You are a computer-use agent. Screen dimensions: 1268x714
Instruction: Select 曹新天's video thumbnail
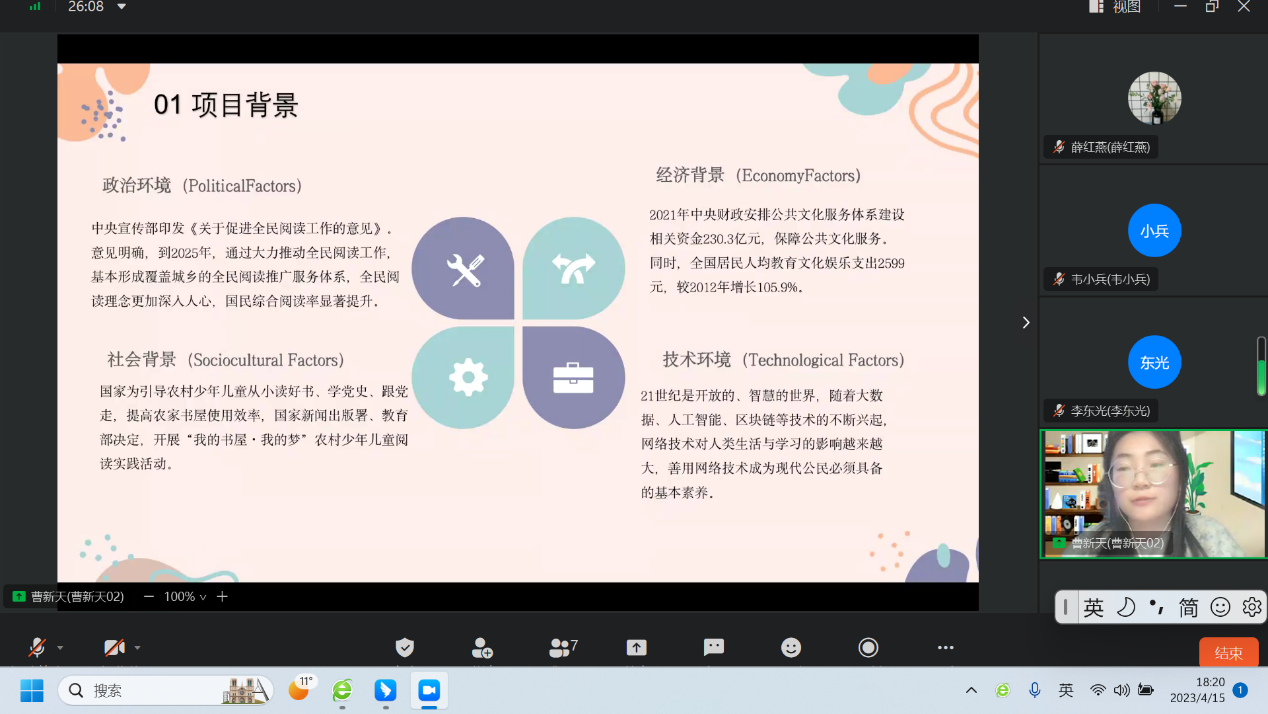click(x=1153, y=494)
